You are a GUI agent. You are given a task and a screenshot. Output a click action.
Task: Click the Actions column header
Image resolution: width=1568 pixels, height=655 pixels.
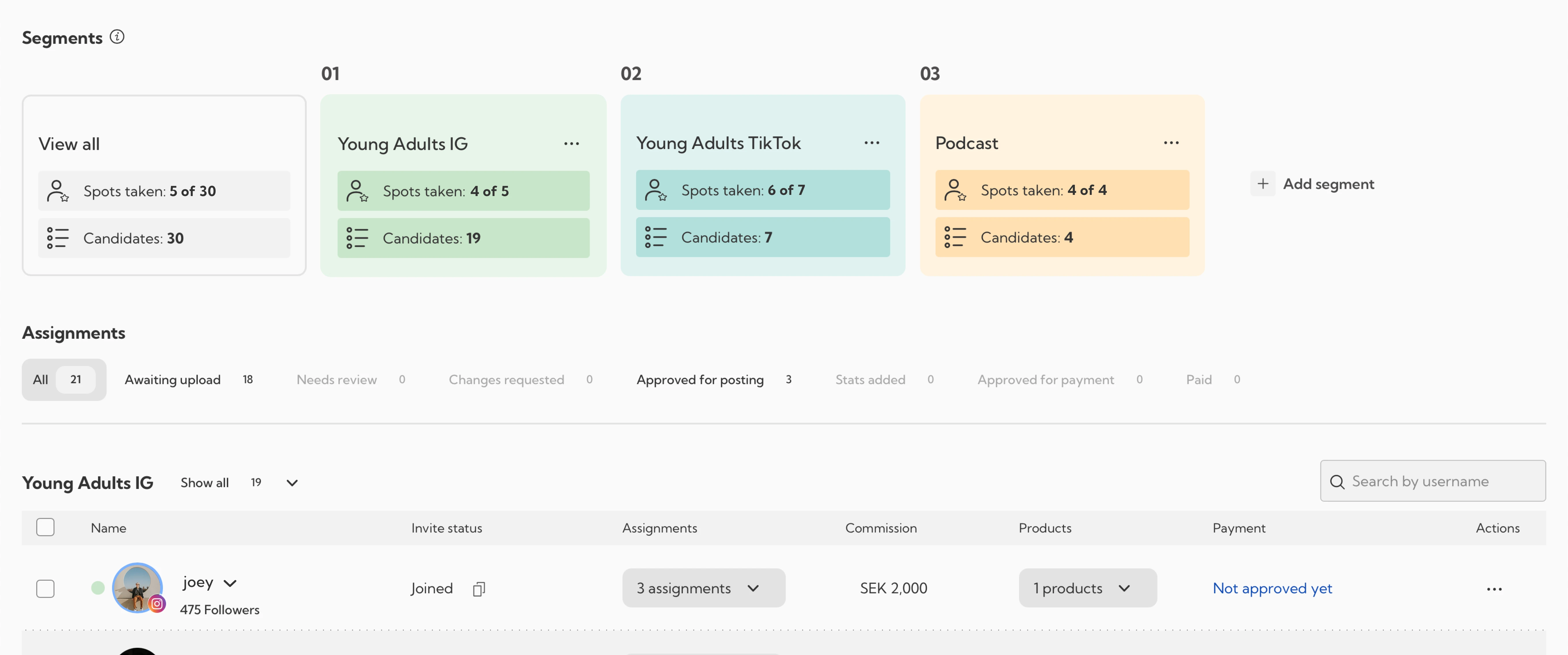tap(1497, 528)
